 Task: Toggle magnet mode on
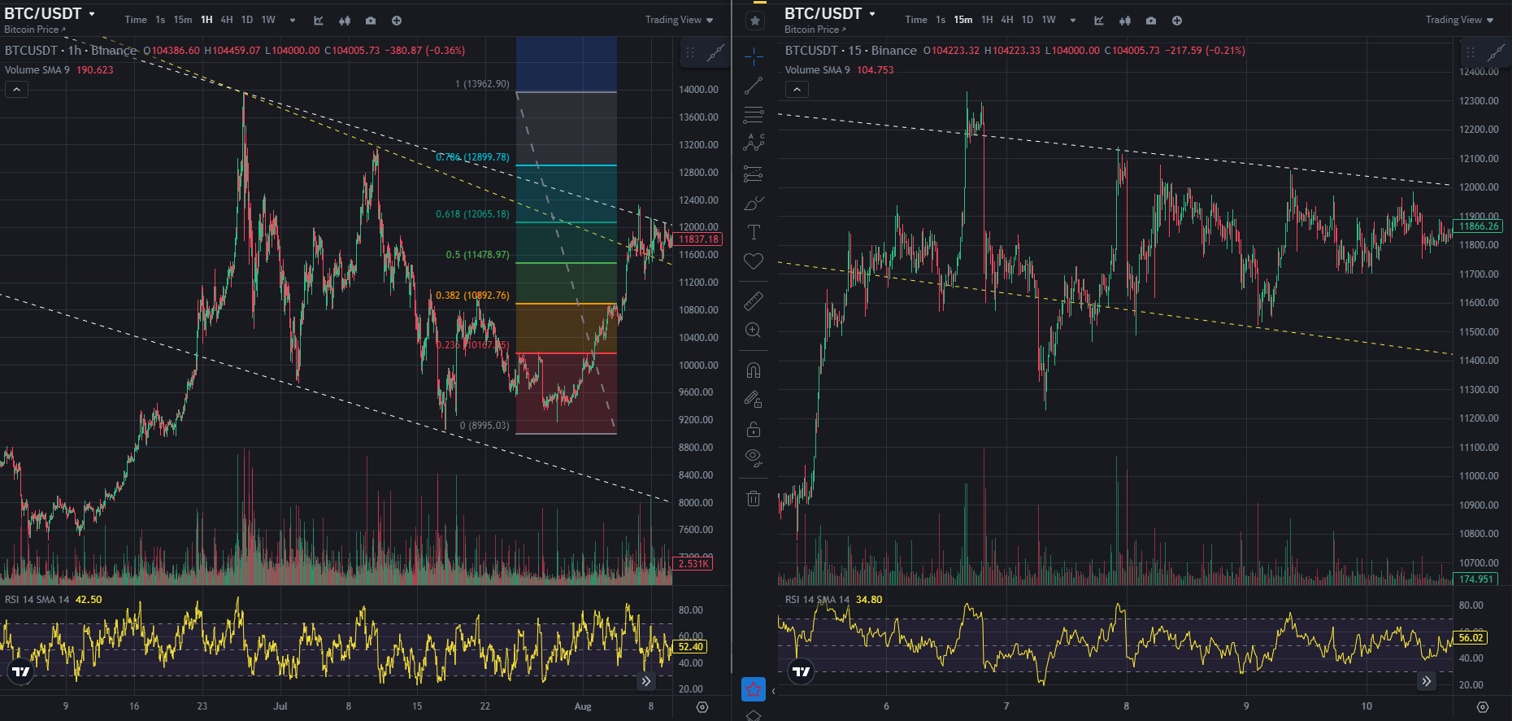click(754, 369)
